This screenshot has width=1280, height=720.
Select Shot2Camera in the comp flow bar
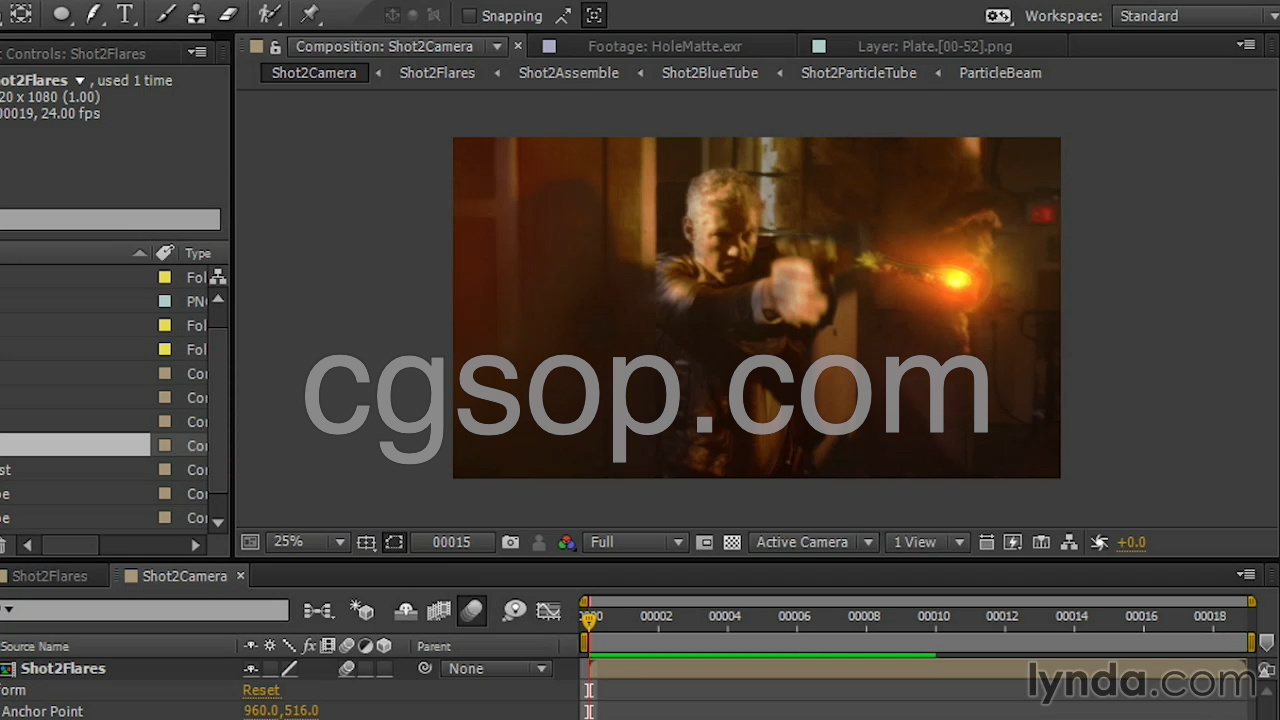tap(314, 73)
